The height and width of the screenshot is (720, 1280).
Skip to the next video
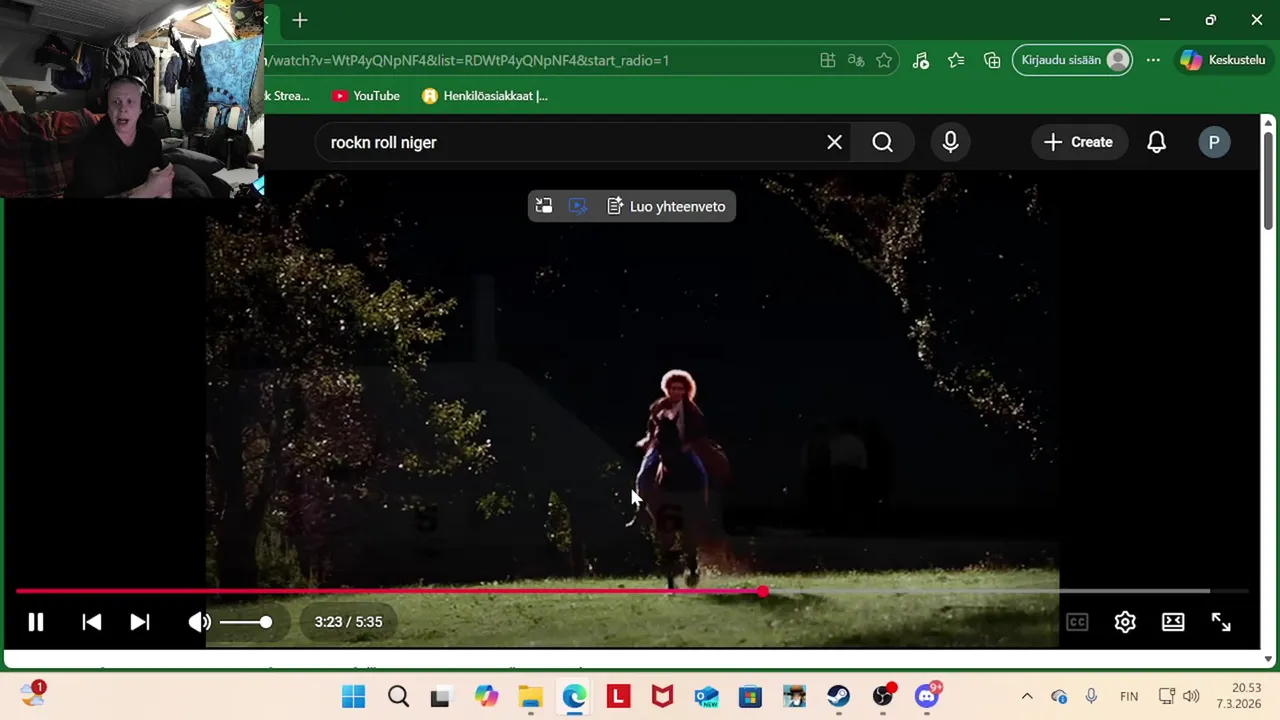point(140,622)
